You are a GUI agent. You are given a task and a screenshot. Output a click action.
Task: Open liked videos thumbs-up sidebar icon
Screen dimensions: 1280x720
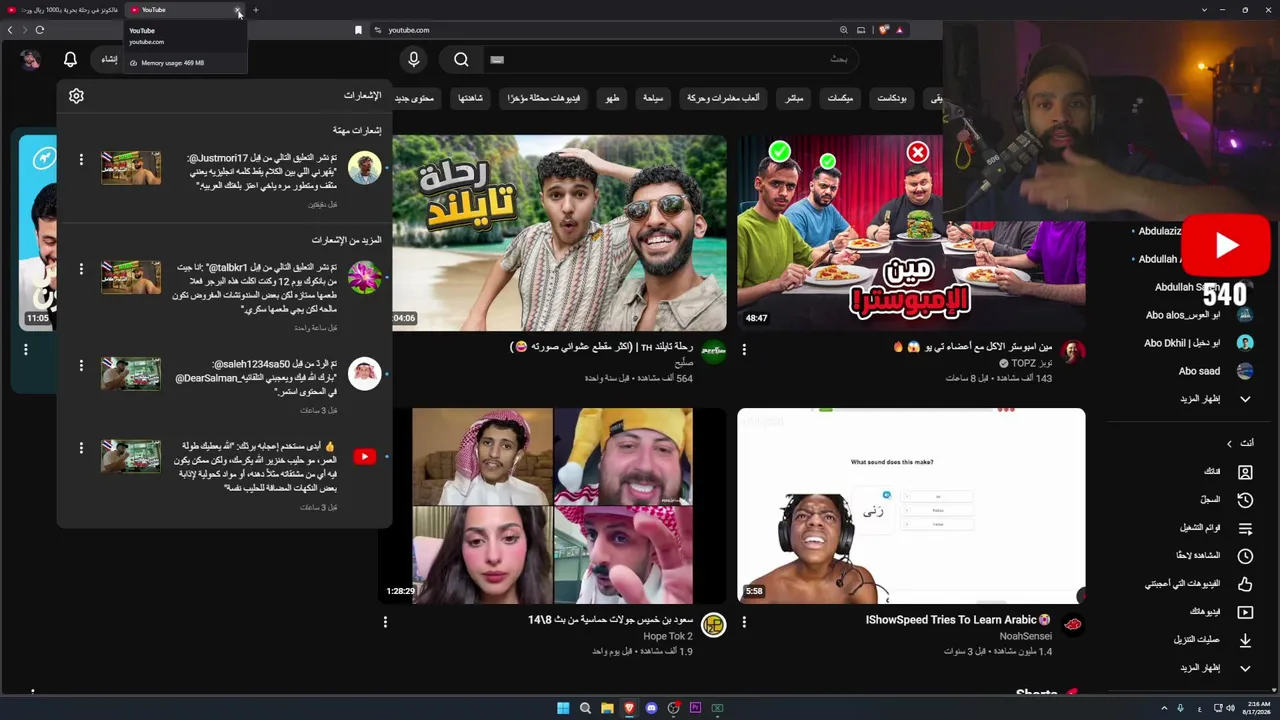pos(1245,584)
